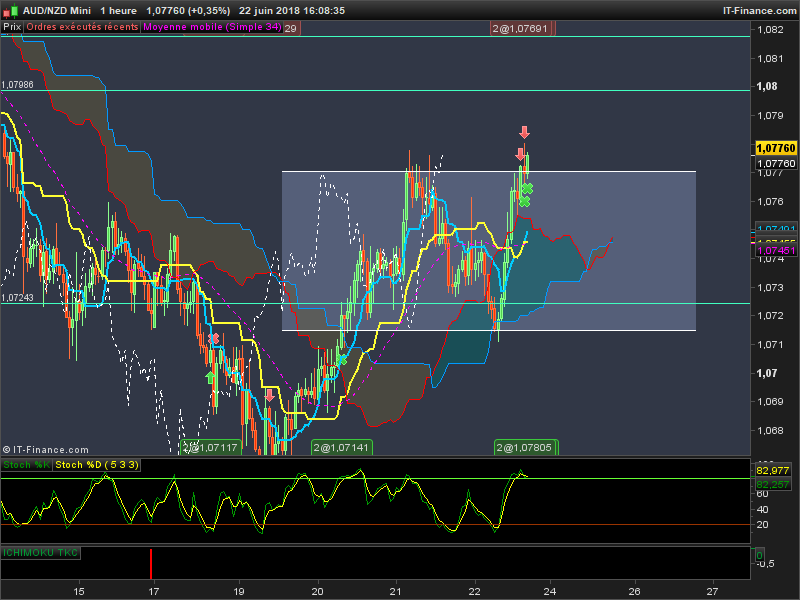Click the green upward buy arrow marker
The height and width of the screenshot is (600, 800).
click(x=210, y=377)
